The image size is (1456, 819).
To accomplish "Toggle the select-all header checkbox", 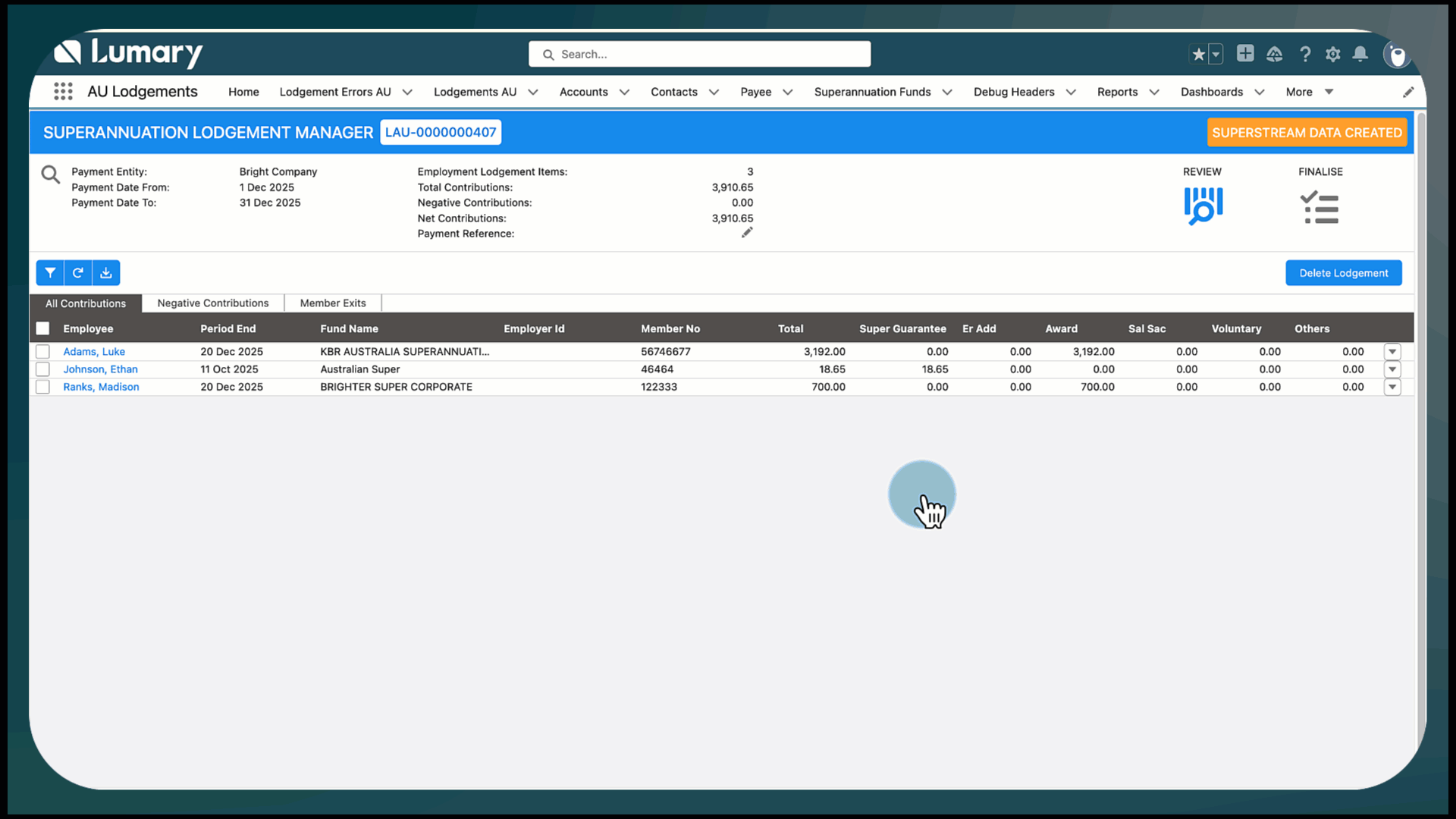I will [43, 328].
